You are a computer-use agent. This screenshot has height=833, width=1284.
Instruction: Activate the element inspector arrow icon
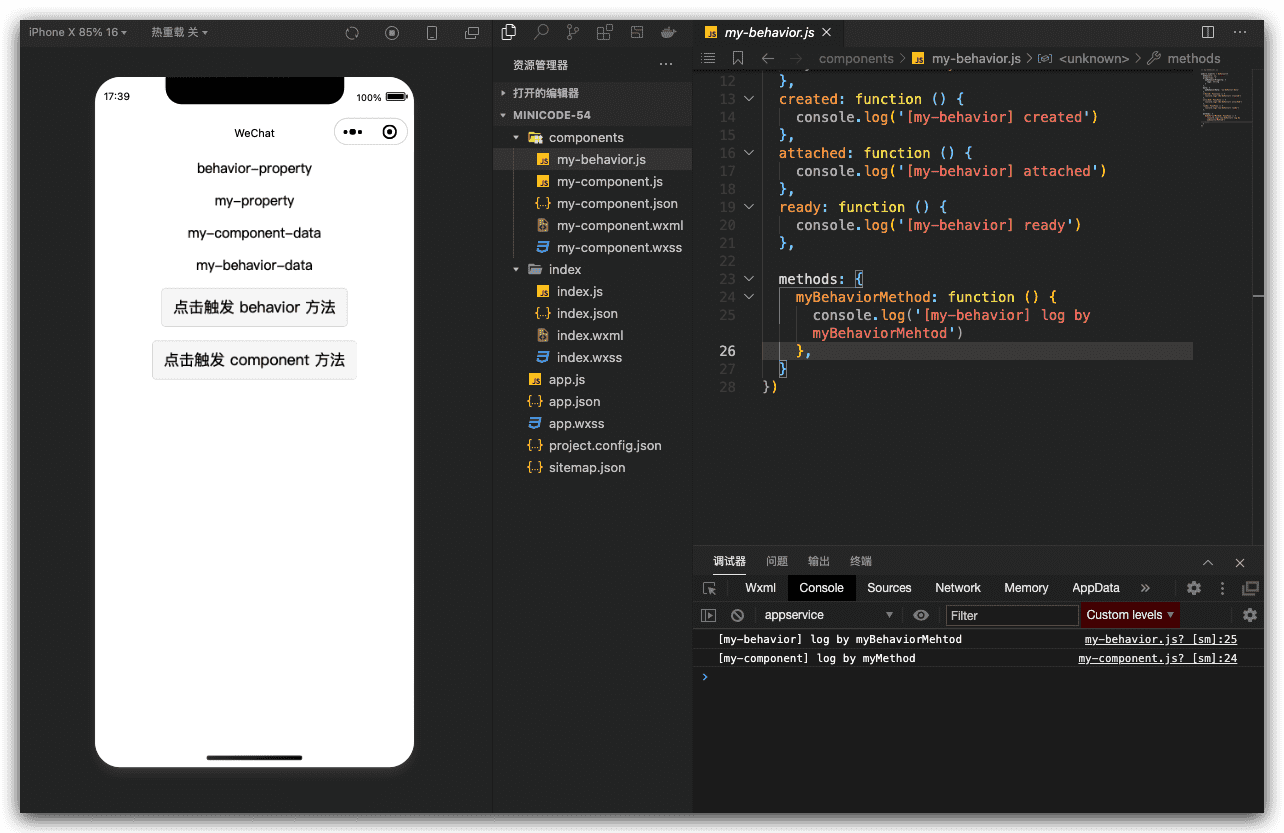(x=710, y=588)
